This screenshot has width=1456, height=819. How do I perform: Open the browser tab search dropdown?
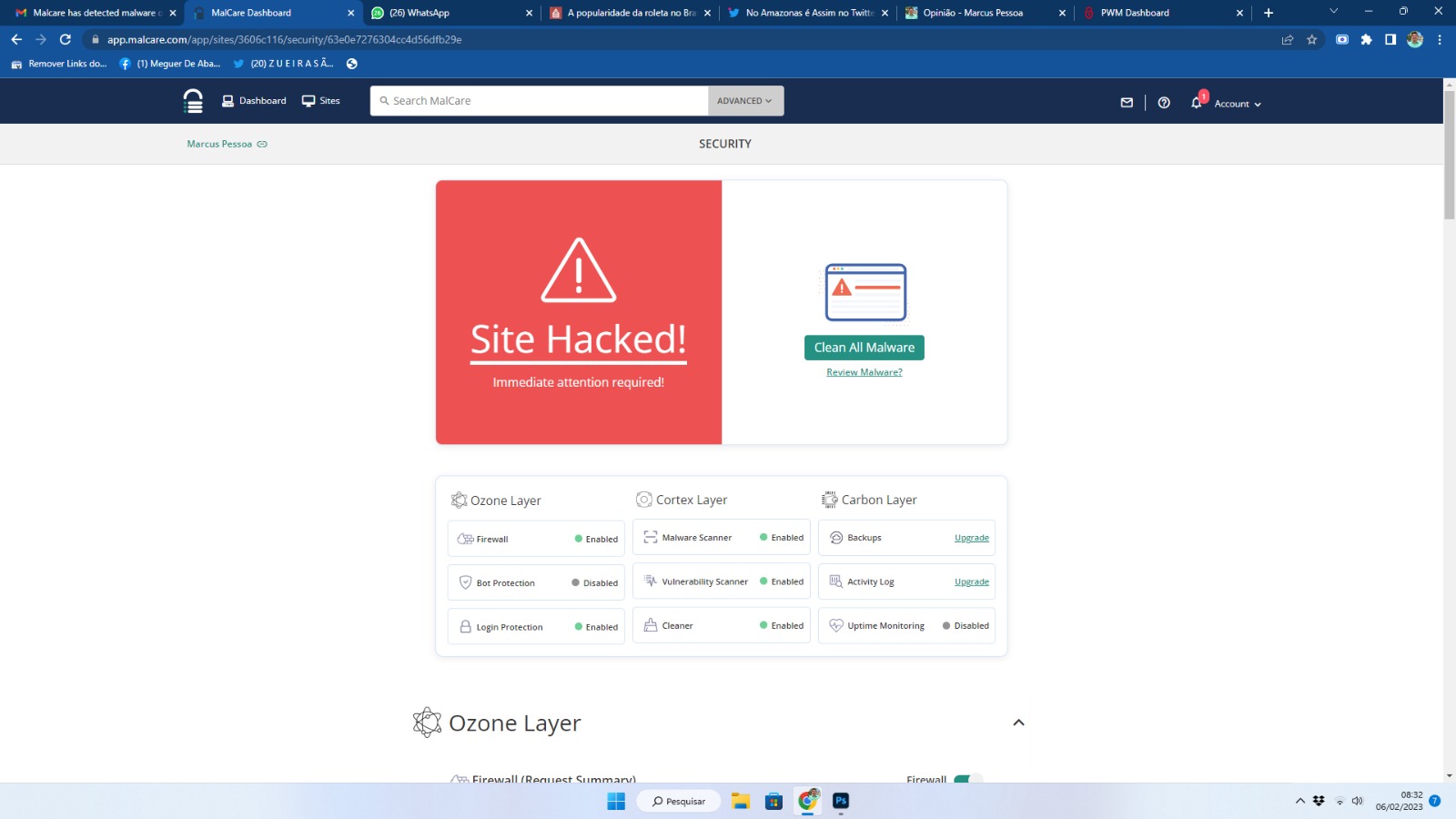pos(1333,12)
